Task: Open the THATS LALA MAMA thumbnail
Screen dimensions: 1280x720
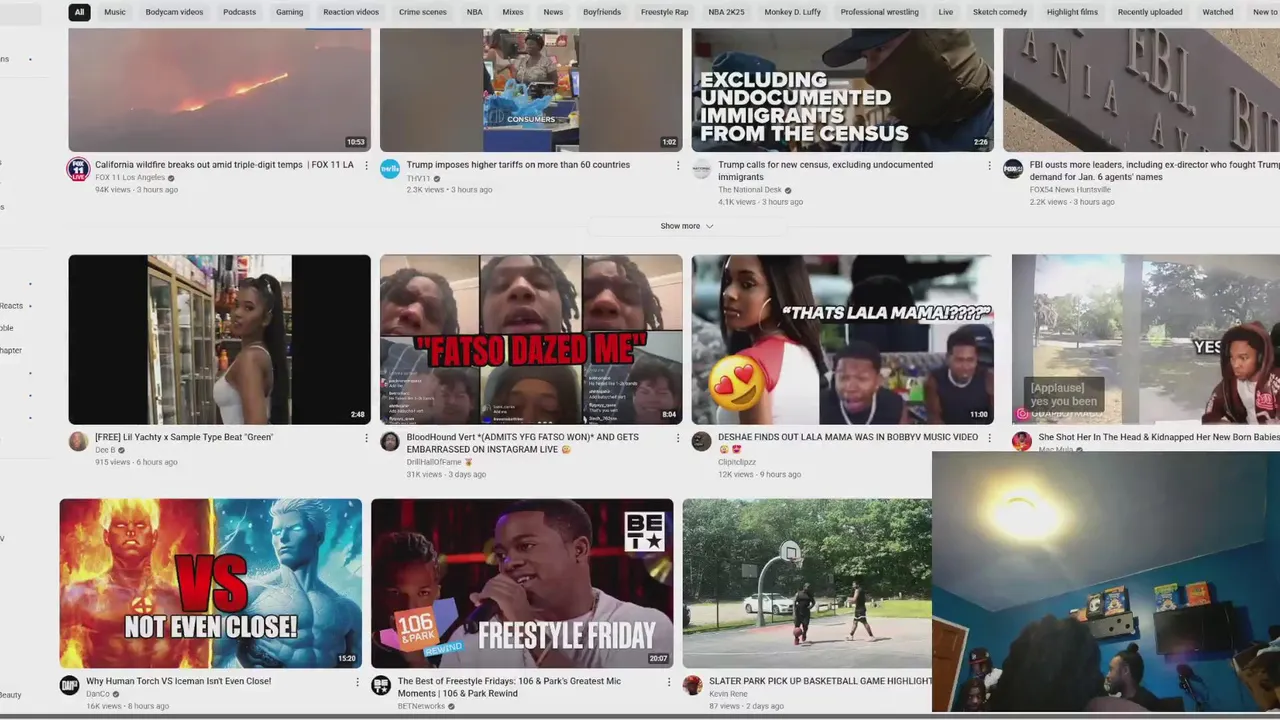Action: (x=843, y=339)
